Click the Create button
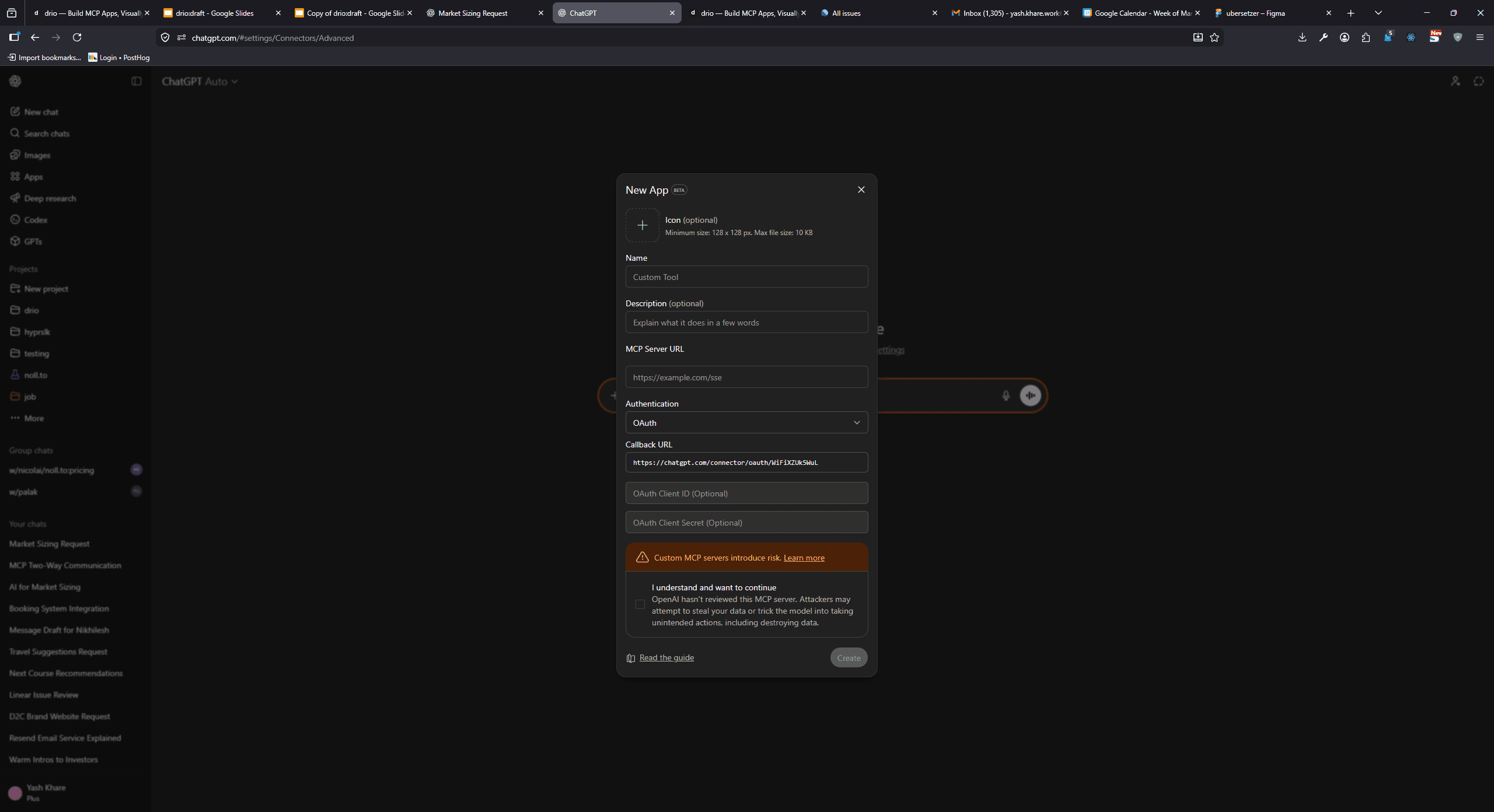Viewport: 1494px width, 812px height. pos(849,657)
